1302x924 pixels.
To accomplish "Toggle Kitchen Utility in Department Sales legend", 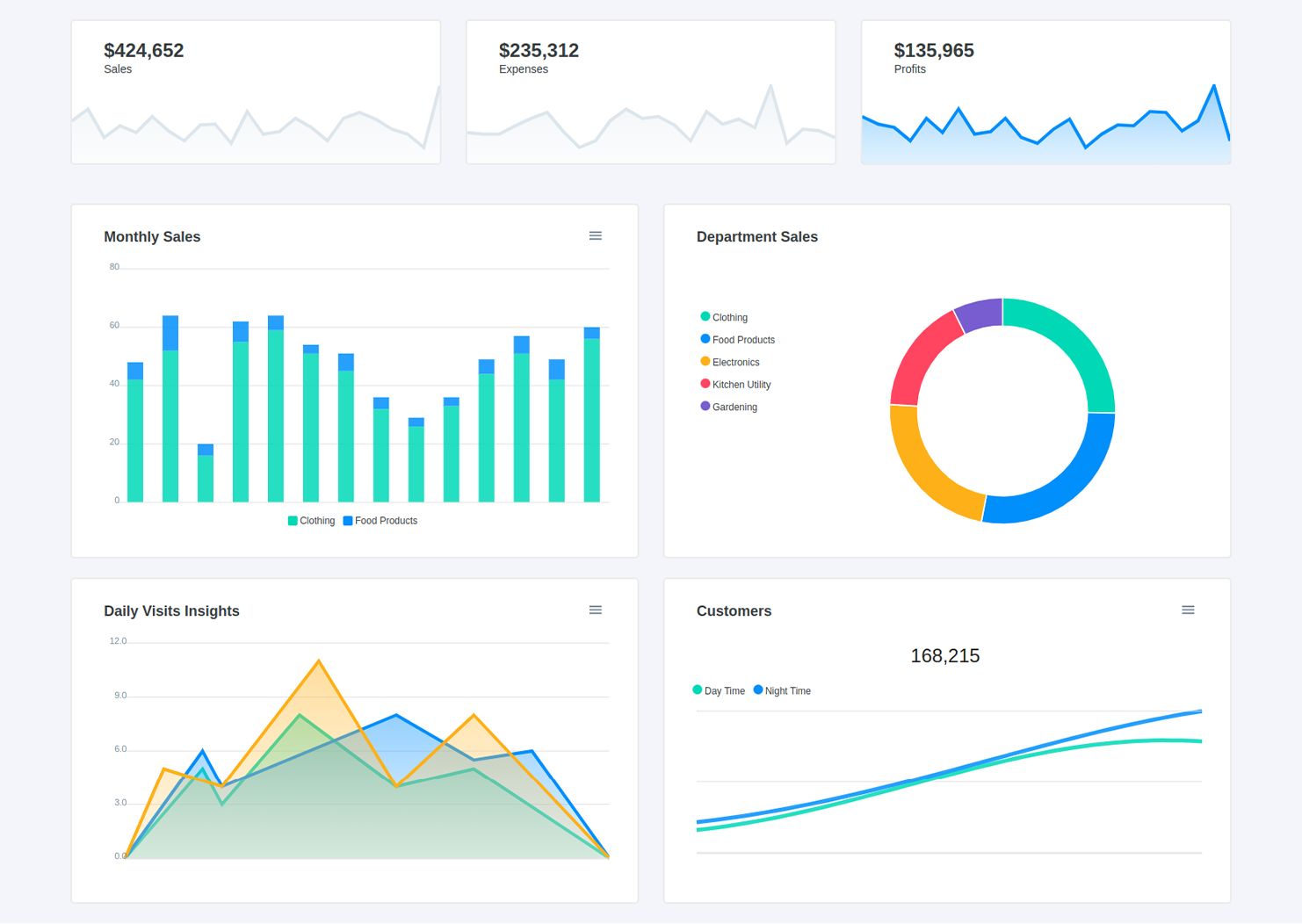I will (x=735, y=385).
